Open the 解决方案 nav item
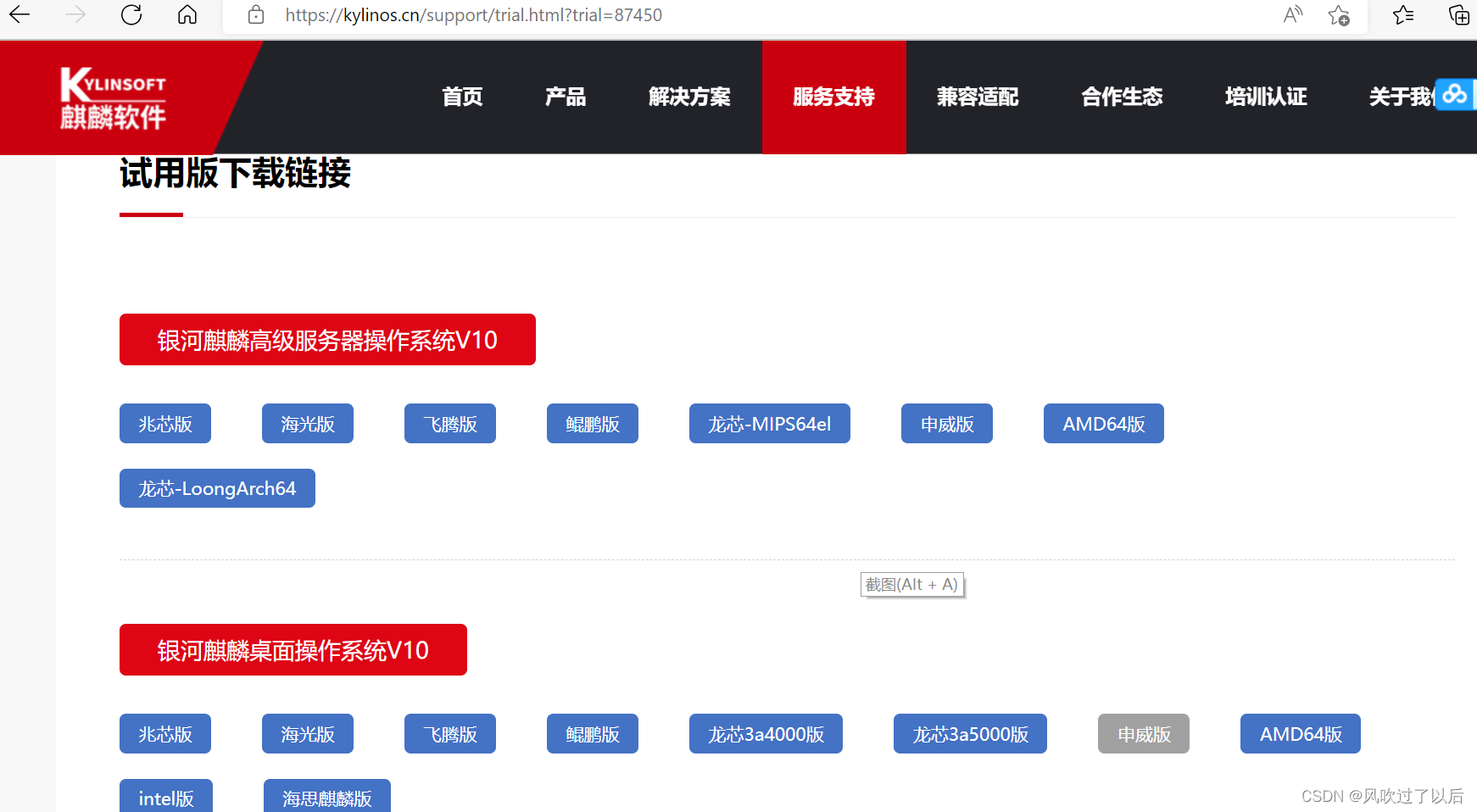 coord(689,97)
